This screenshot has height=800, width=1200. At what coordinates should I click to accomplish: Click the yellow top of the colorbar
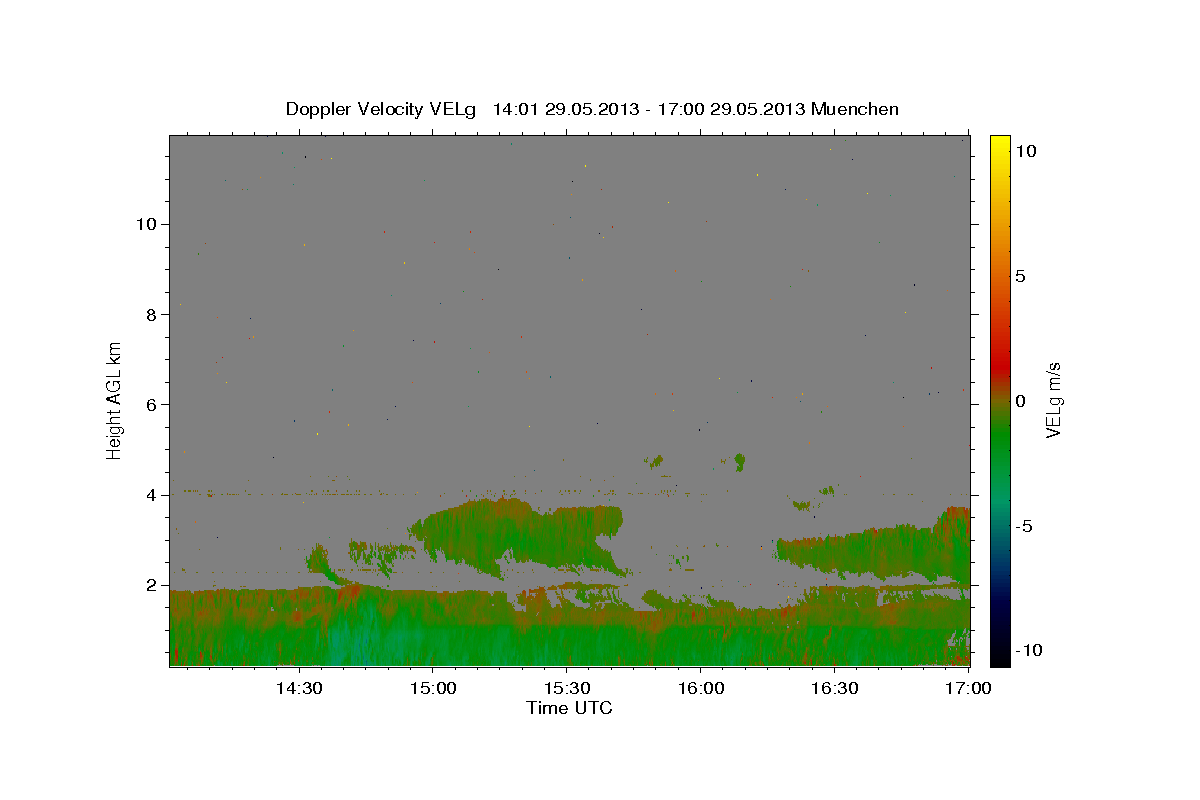1000,145
